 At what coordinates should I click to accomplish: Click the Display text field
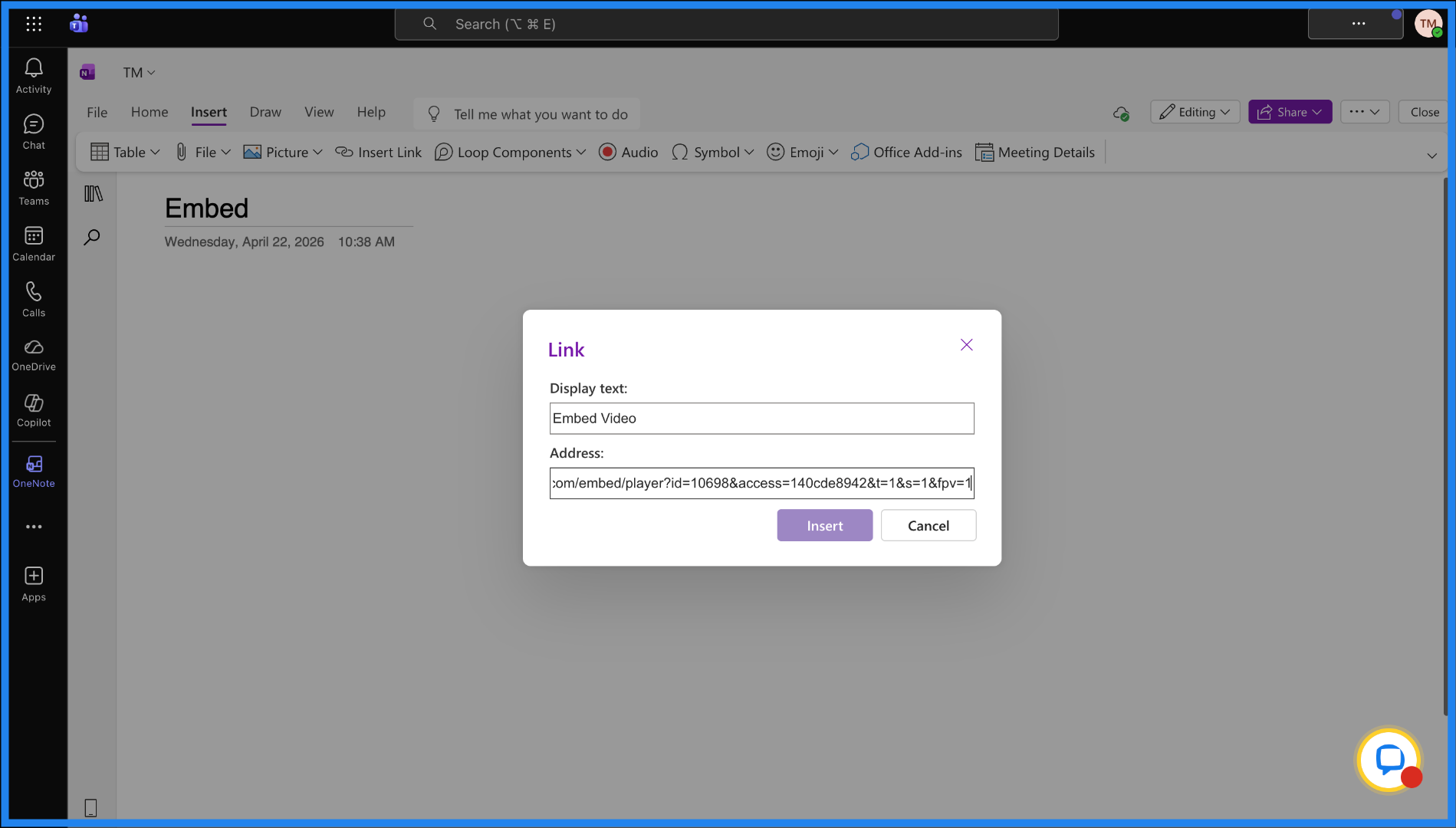point(762,419)
